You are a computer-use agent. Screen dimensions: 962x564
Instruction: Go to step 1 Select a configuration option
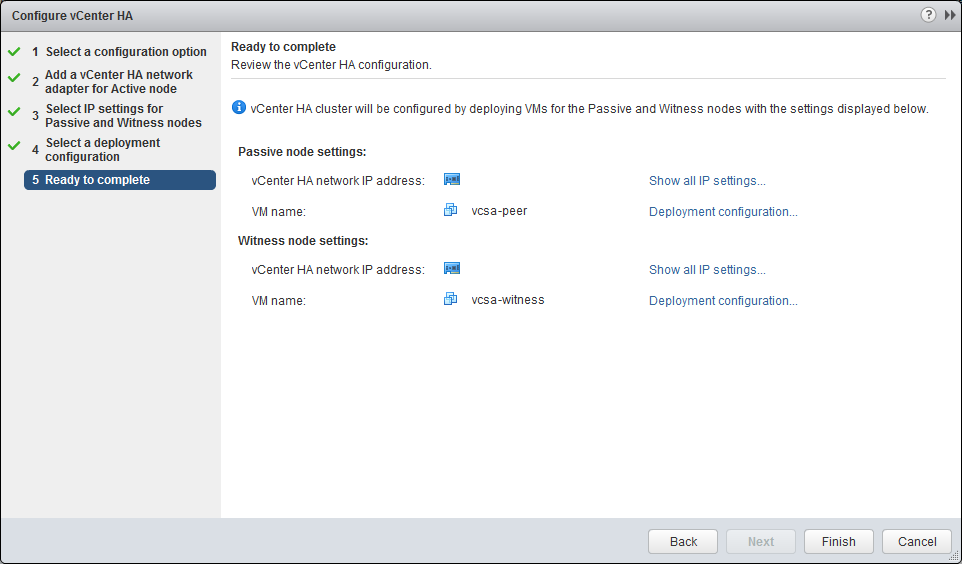(x=126, y=52)
